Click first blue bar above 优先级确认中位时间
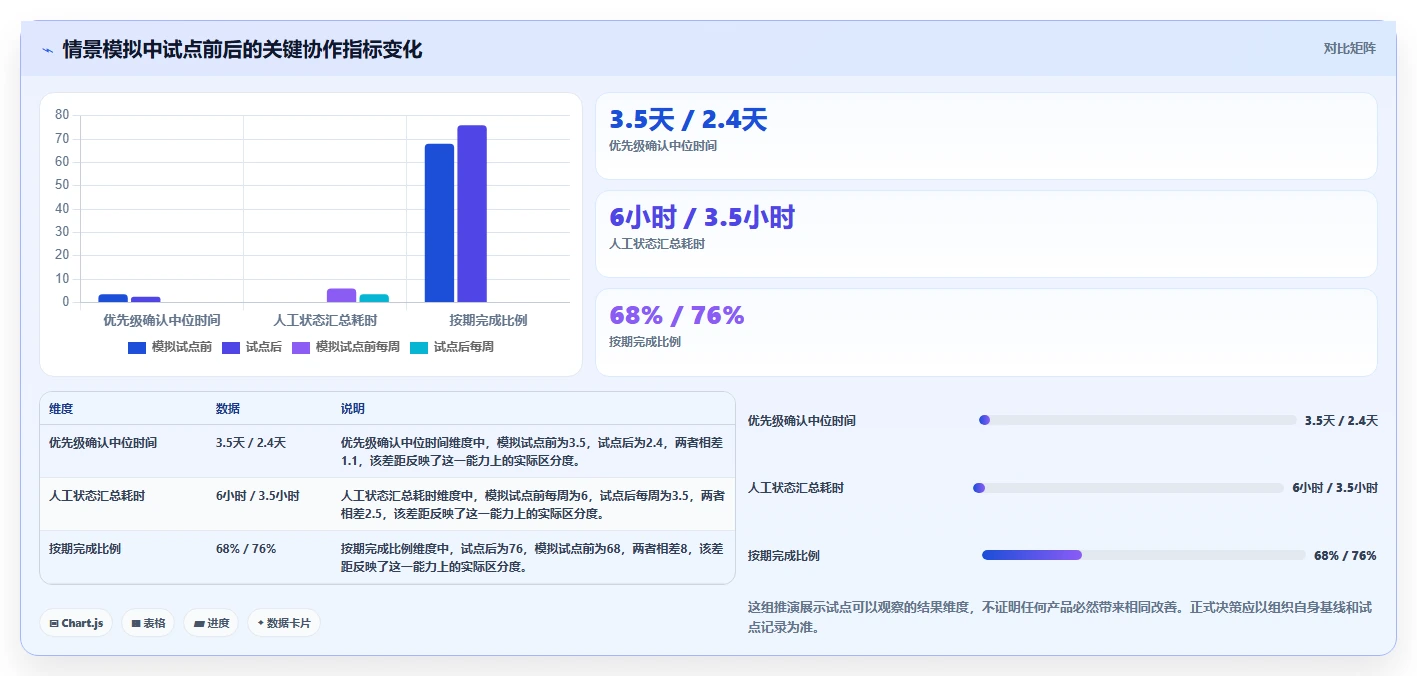 (113, 298)
